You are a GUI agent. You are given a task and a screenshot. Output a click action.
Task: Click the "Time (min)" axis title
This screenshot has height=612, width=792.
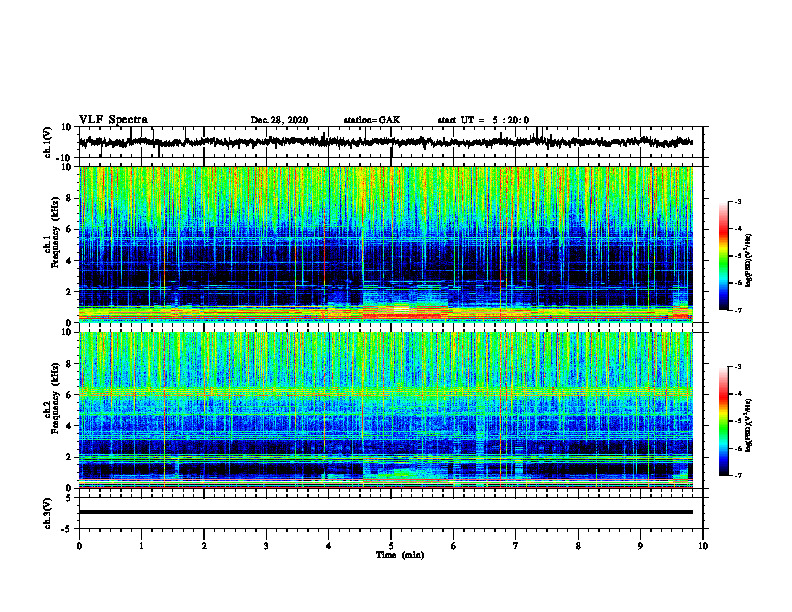(400, 555)
